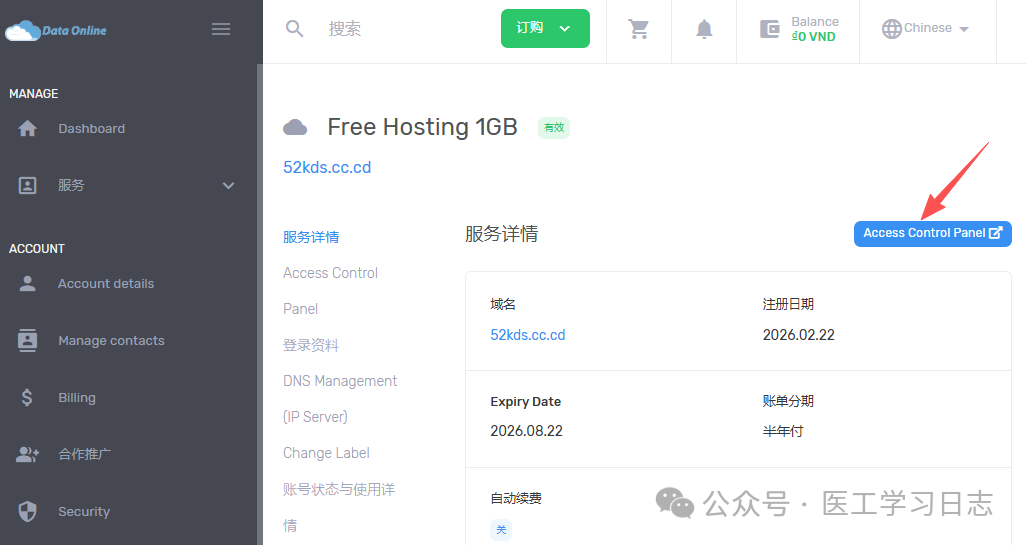Click the language globe icon

[x=891, y=29]
